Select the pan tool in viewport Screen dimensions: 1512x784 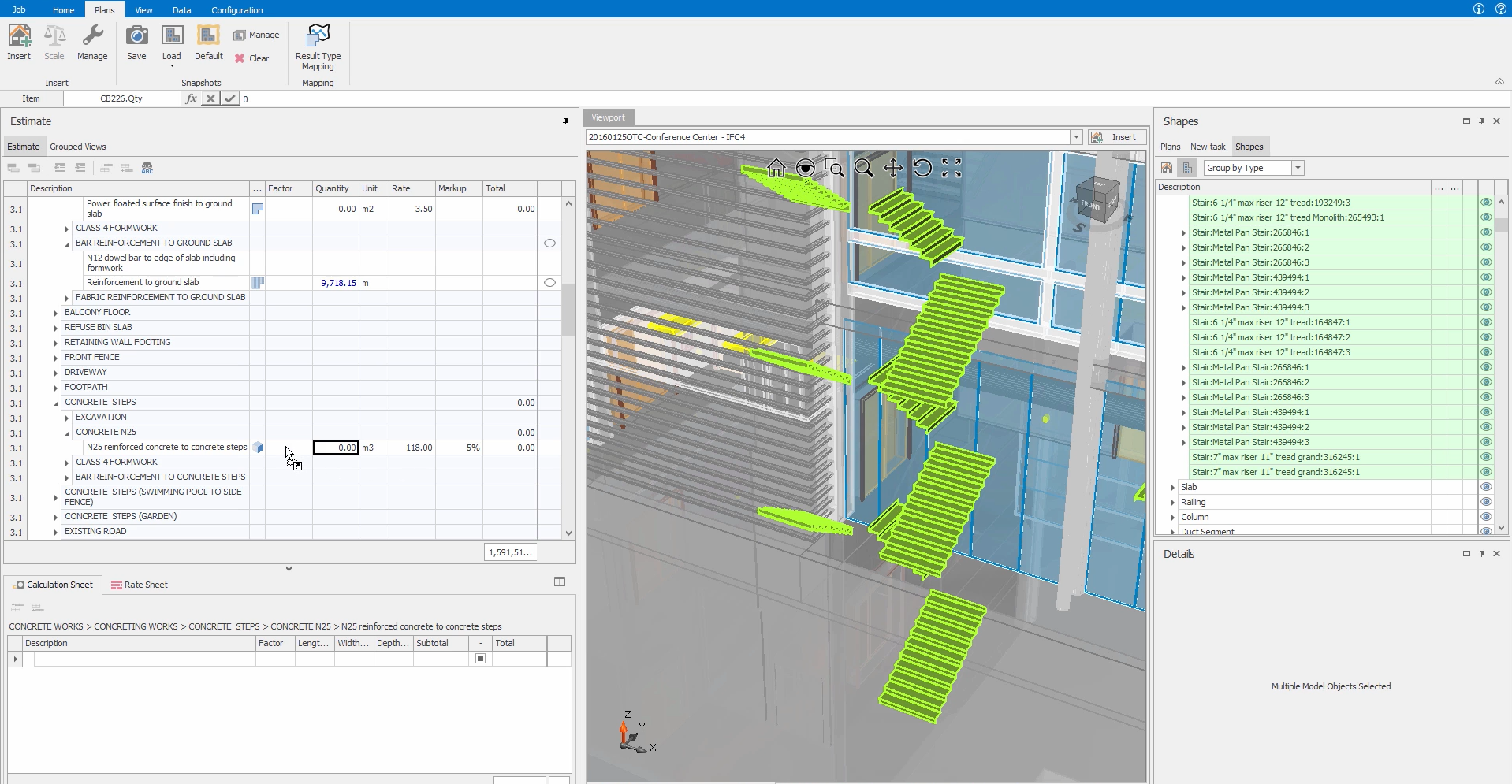pyautogui.click(x=892, y=168)
